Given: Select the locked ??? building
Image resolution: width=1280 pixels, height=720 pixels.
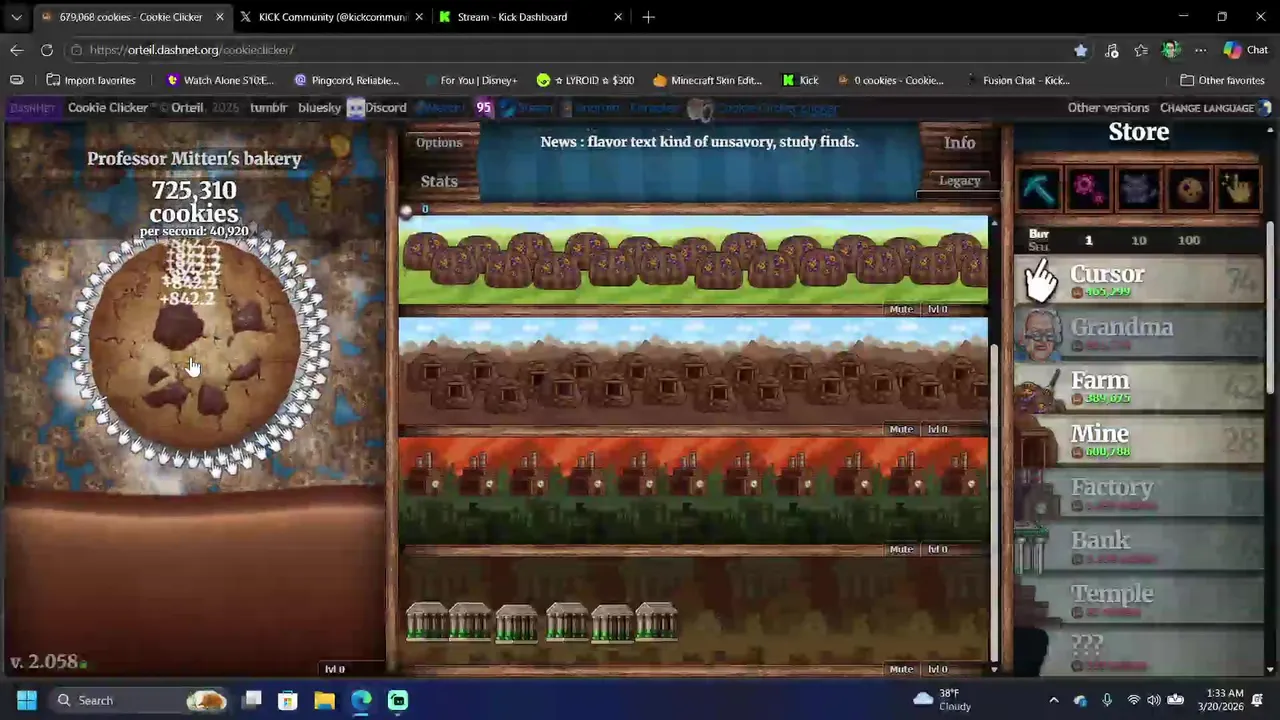Looking at the screenshot, I should tap(1139, 651).
